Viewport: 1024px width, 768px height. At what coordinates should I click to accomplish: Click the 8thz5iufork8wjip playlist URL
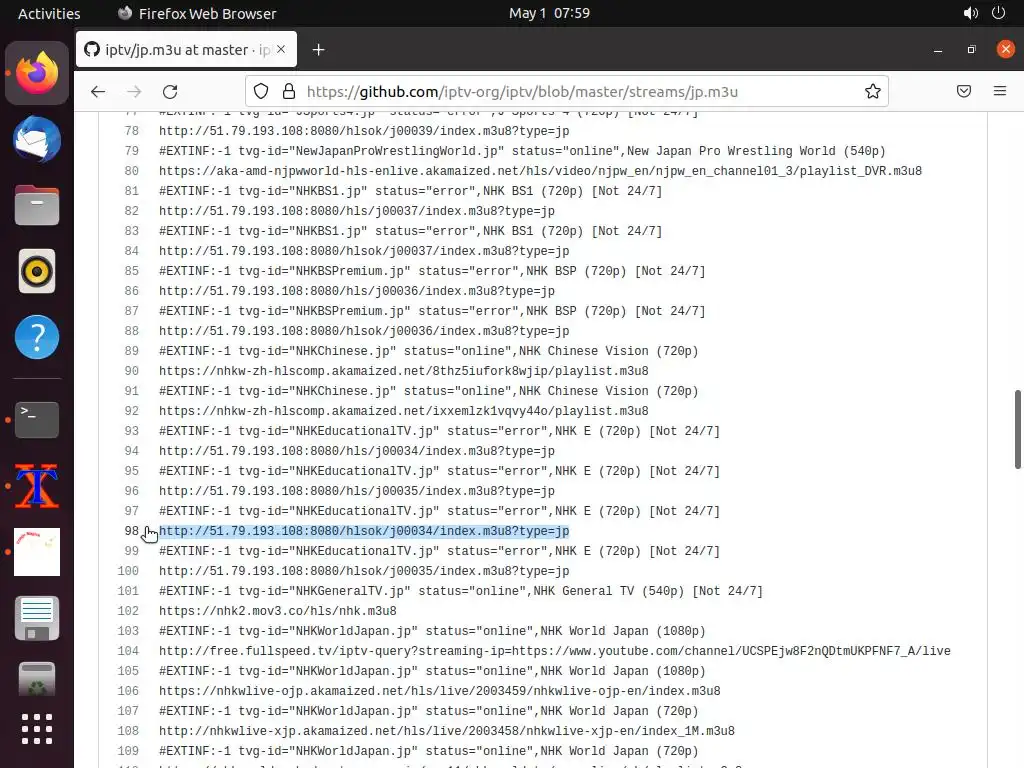[x=404, y=371]
